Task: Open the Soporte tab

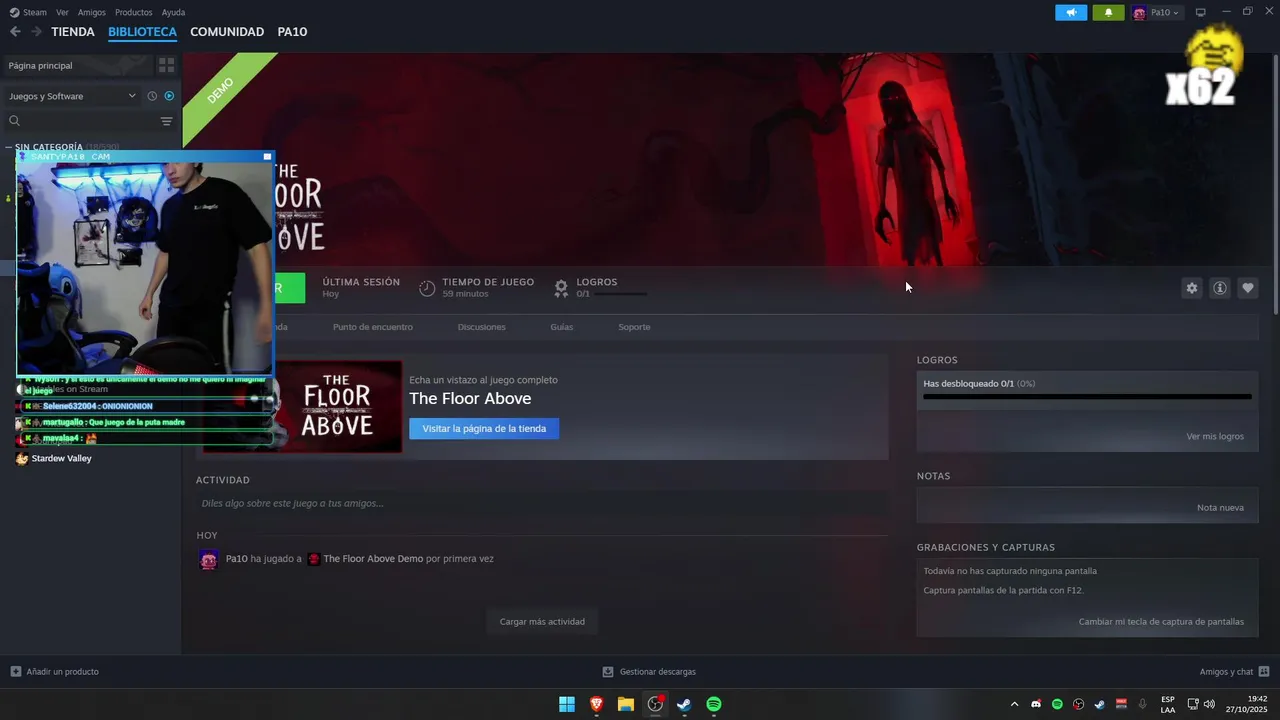Action: [634, 327]
